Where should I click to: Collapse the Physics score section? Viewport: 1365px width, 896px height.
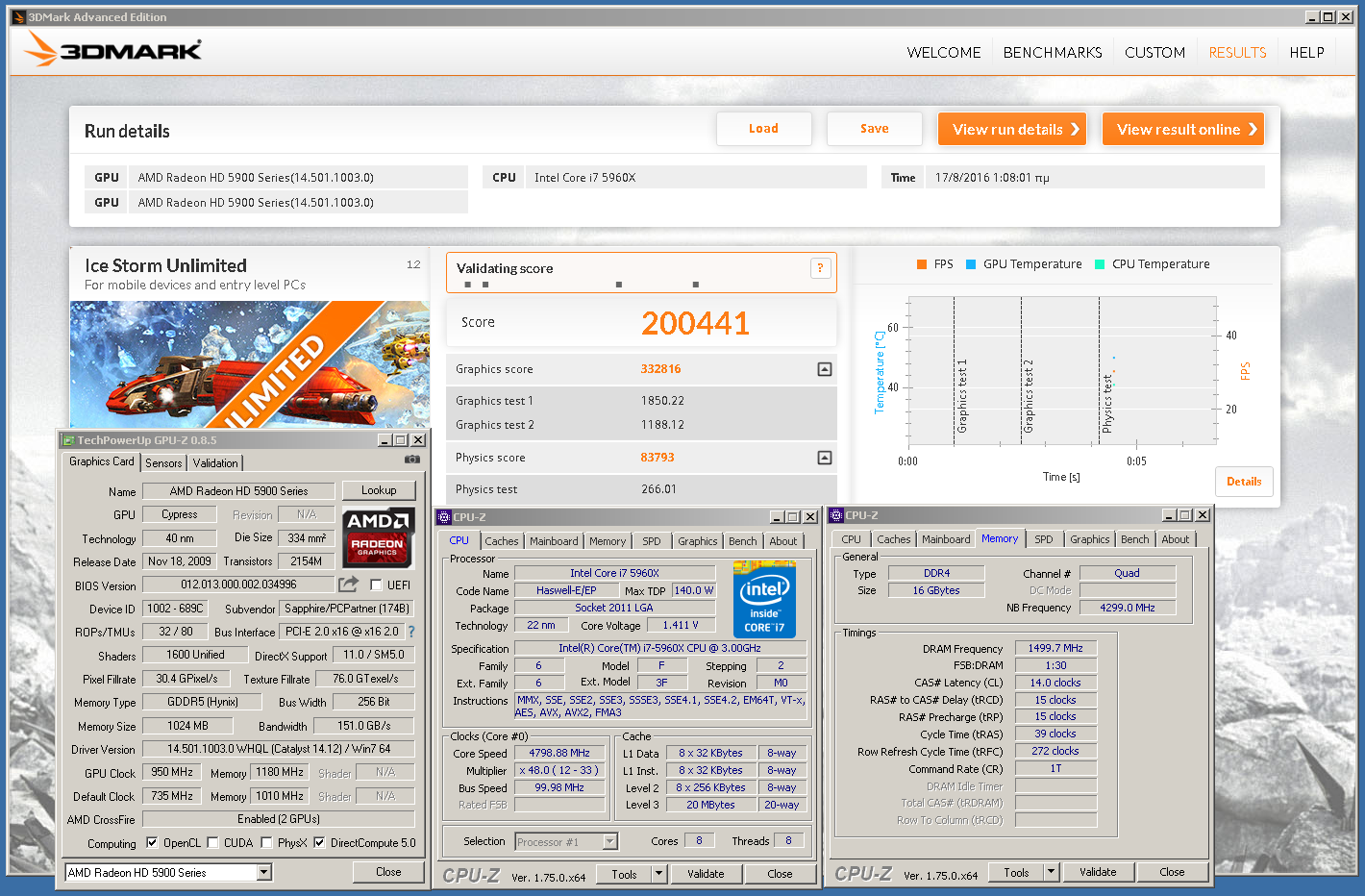click(x=824, y=458)
